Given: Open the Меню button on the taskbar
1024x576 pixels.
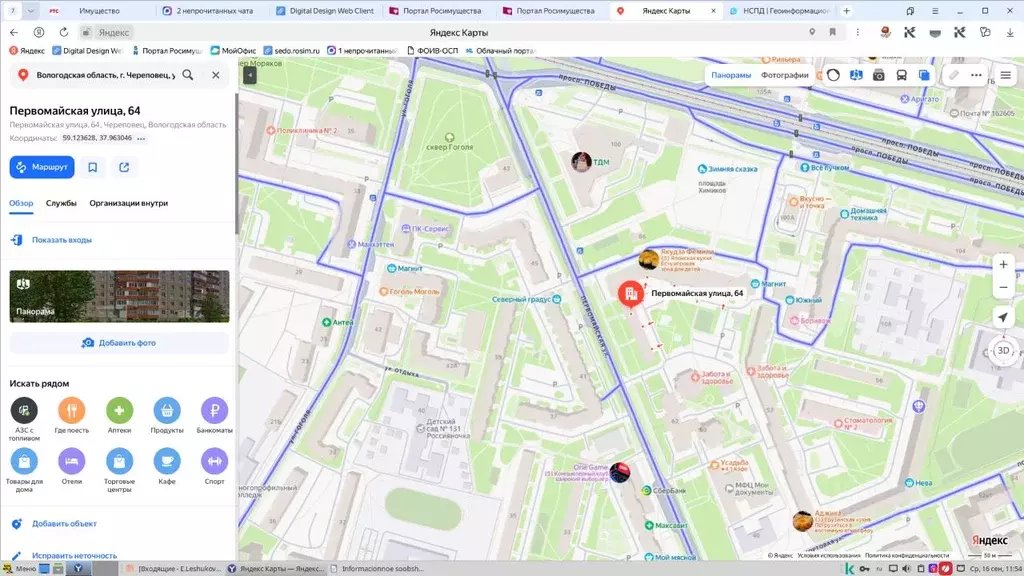Looking at the screenshot, I should 20,569.
